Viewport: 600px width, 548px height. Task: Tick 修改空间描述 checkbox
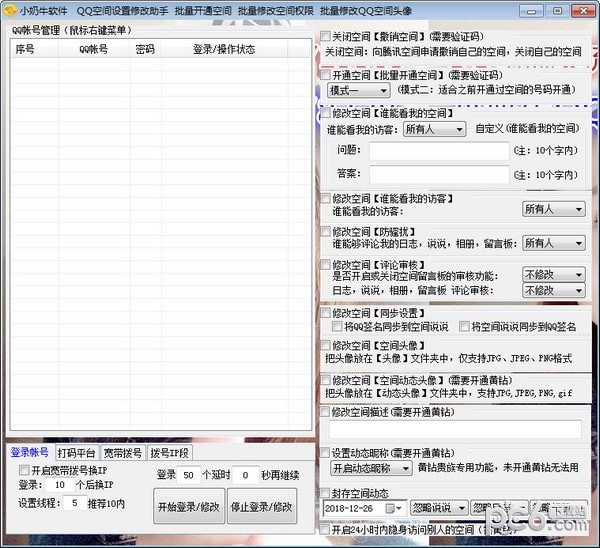[x=325, y=412]
